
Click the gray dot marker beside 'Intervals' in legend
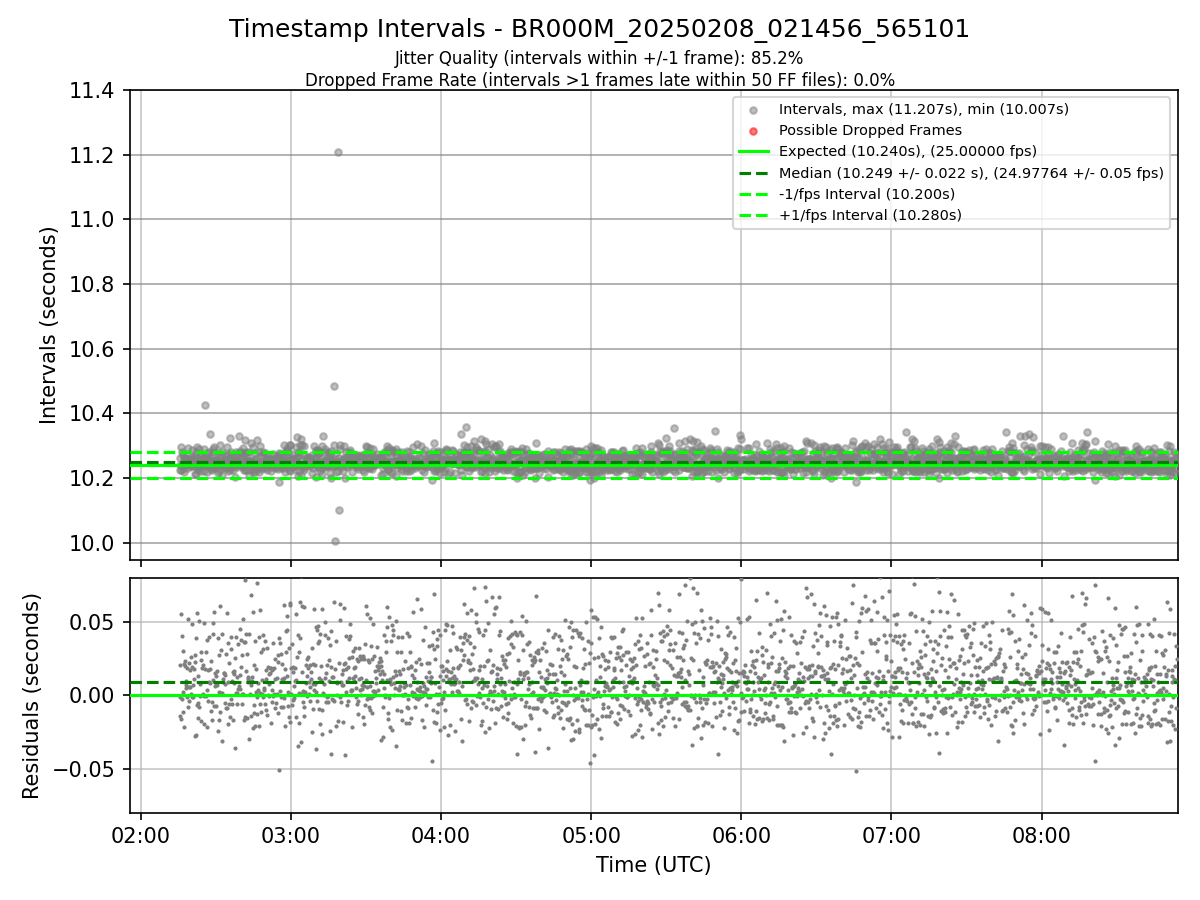click(754, 110)
